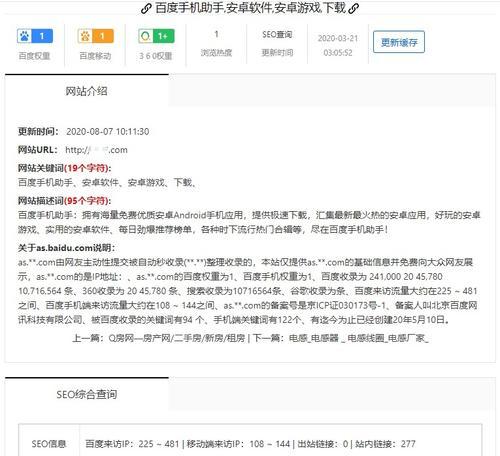This screenshot has width=500, height=456.
Task: Click the SEO信息 table cell
Action: 49,444
